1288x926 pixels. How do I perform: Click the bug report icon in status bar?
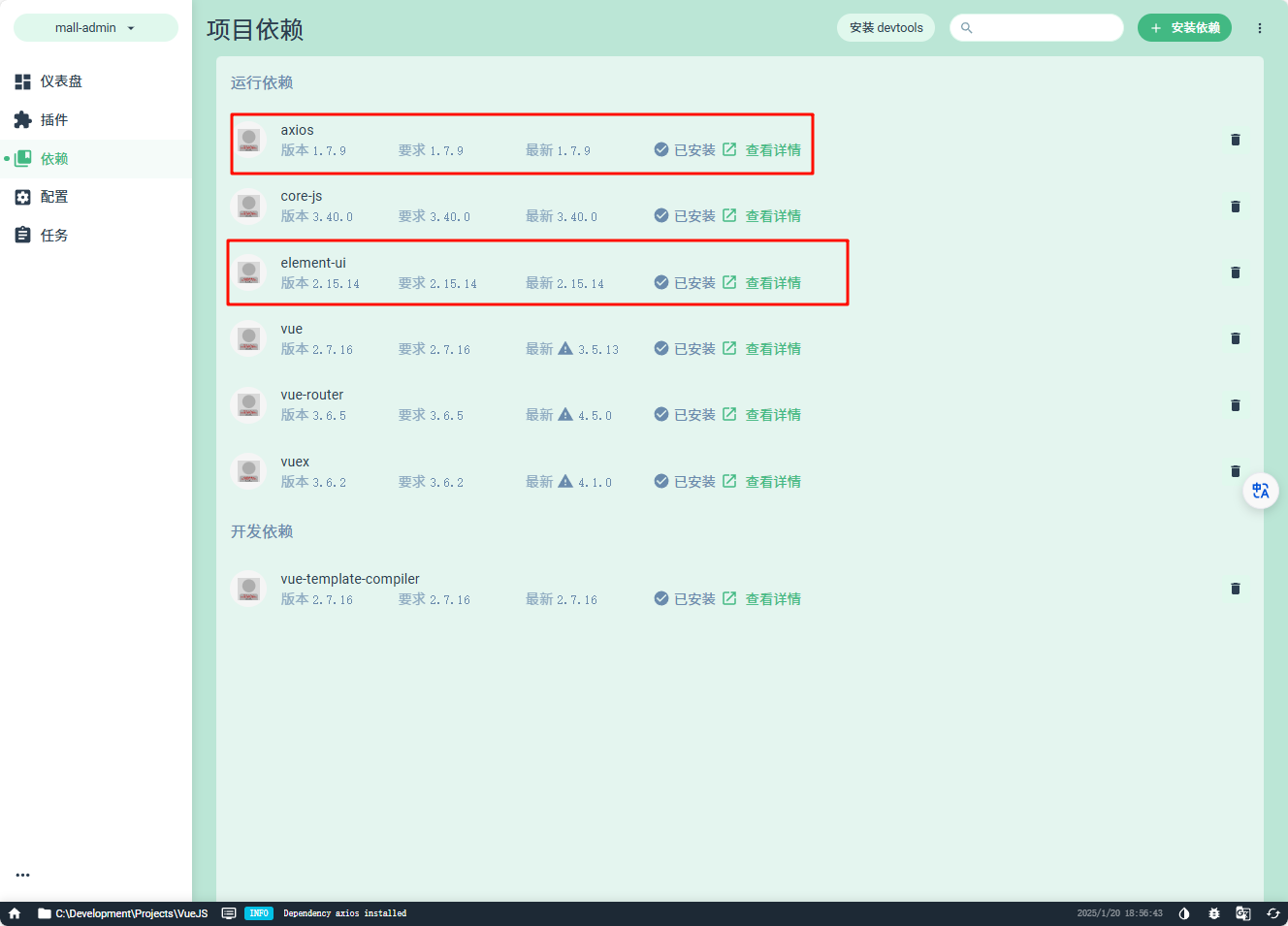tap(1214, 913)
